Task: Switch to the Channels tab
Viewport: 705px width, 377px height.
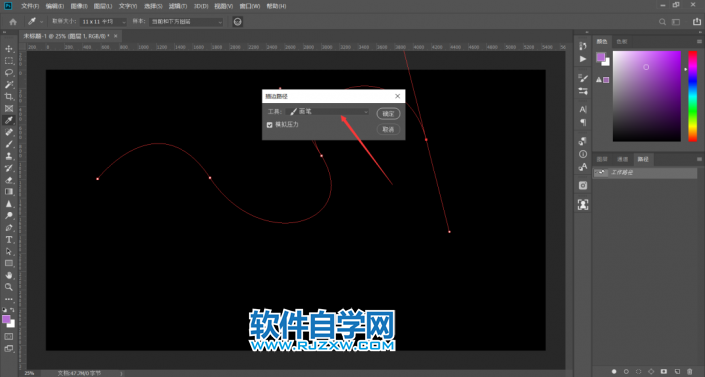Action: pyautogui.click(x=622, y=159)
